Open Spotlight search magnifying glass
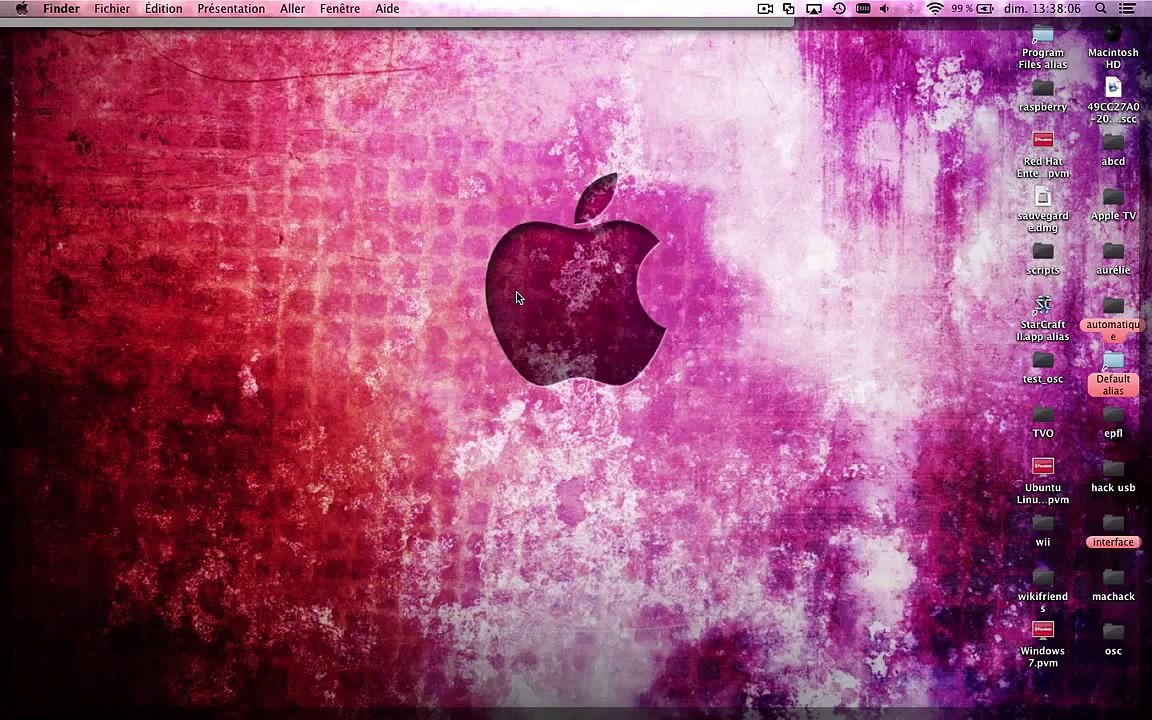1152x720 pixels. click(1101, 9)
